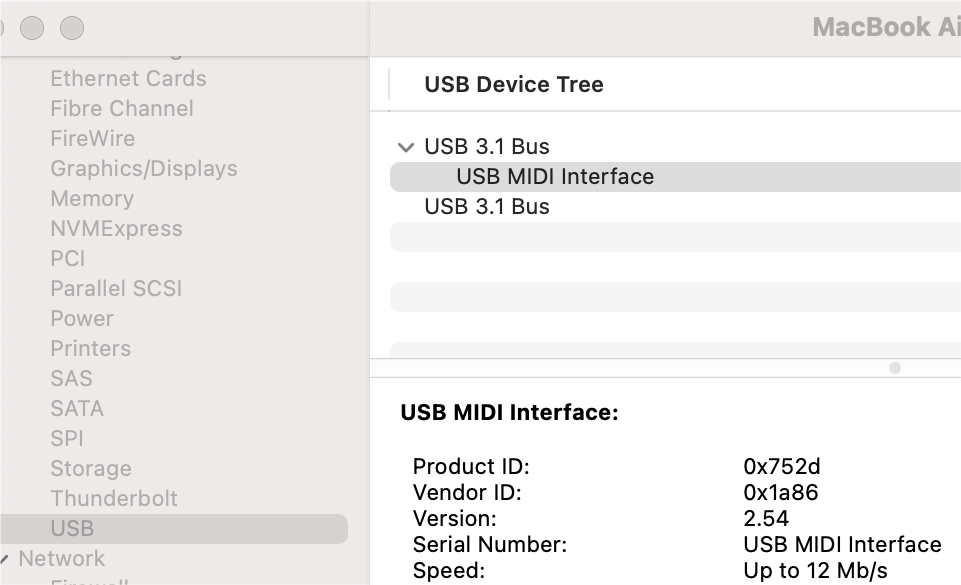Screen dimensions: 961x585
Task: Expand the second USB 3.1 Bus
Action: [x=405, y=207]
